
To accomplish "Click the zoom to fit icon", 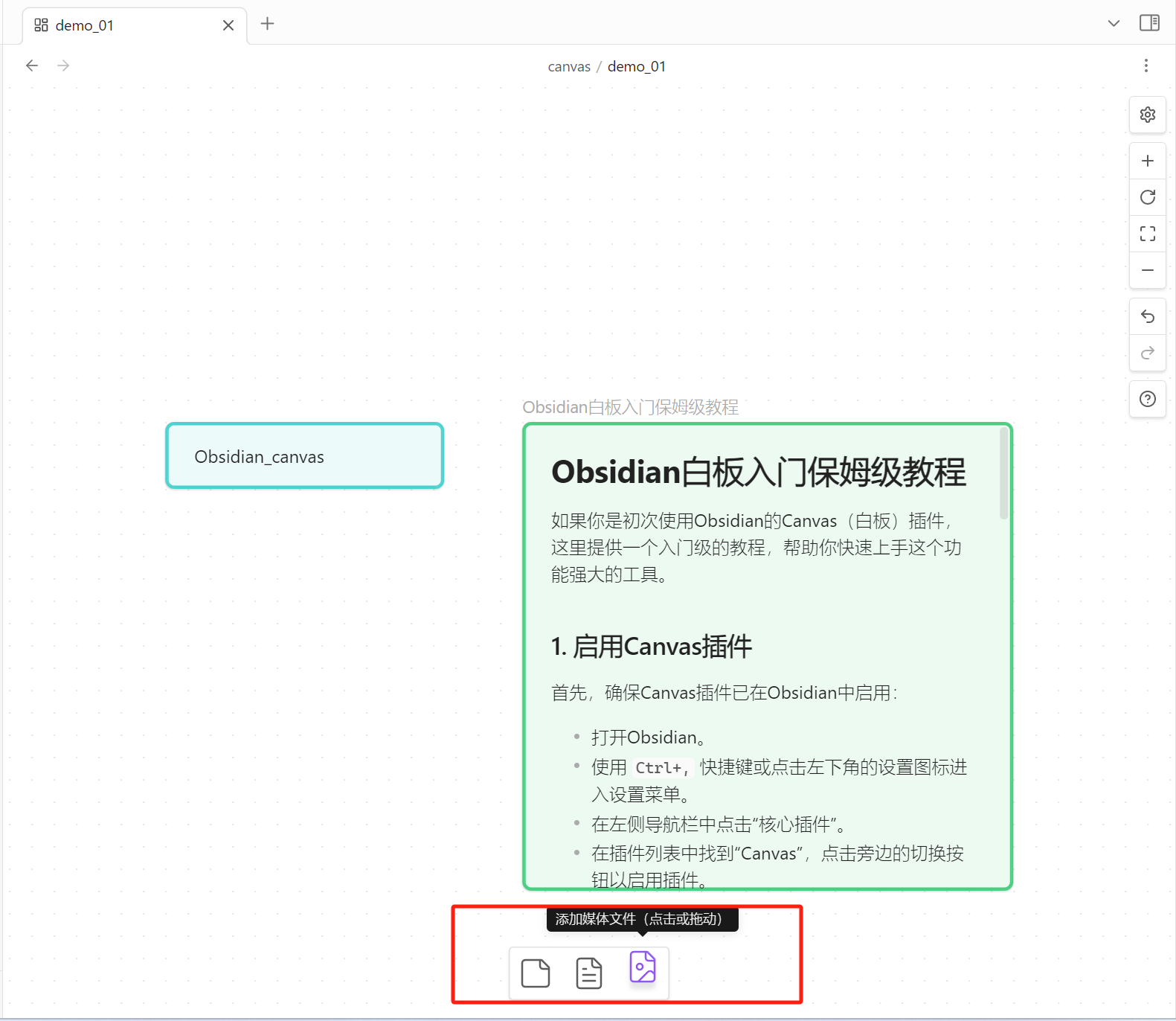I will click(x=1148, y=234).
